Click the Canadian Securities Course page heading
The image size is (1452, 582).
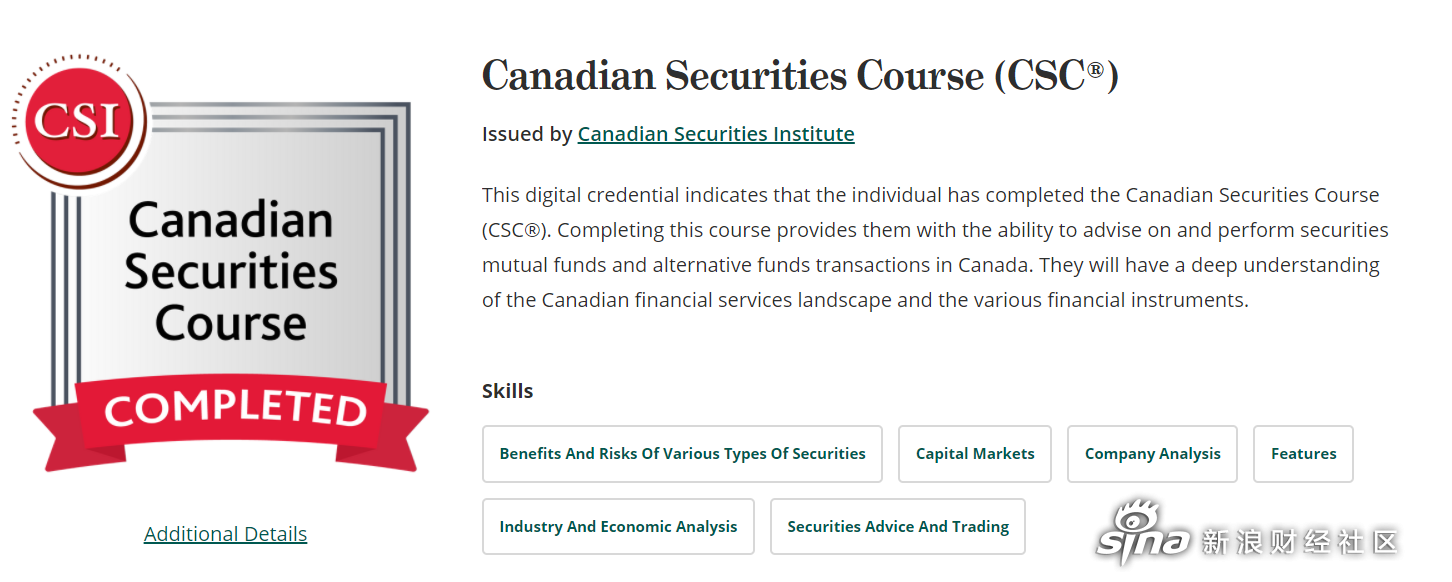tap(800, 76)
